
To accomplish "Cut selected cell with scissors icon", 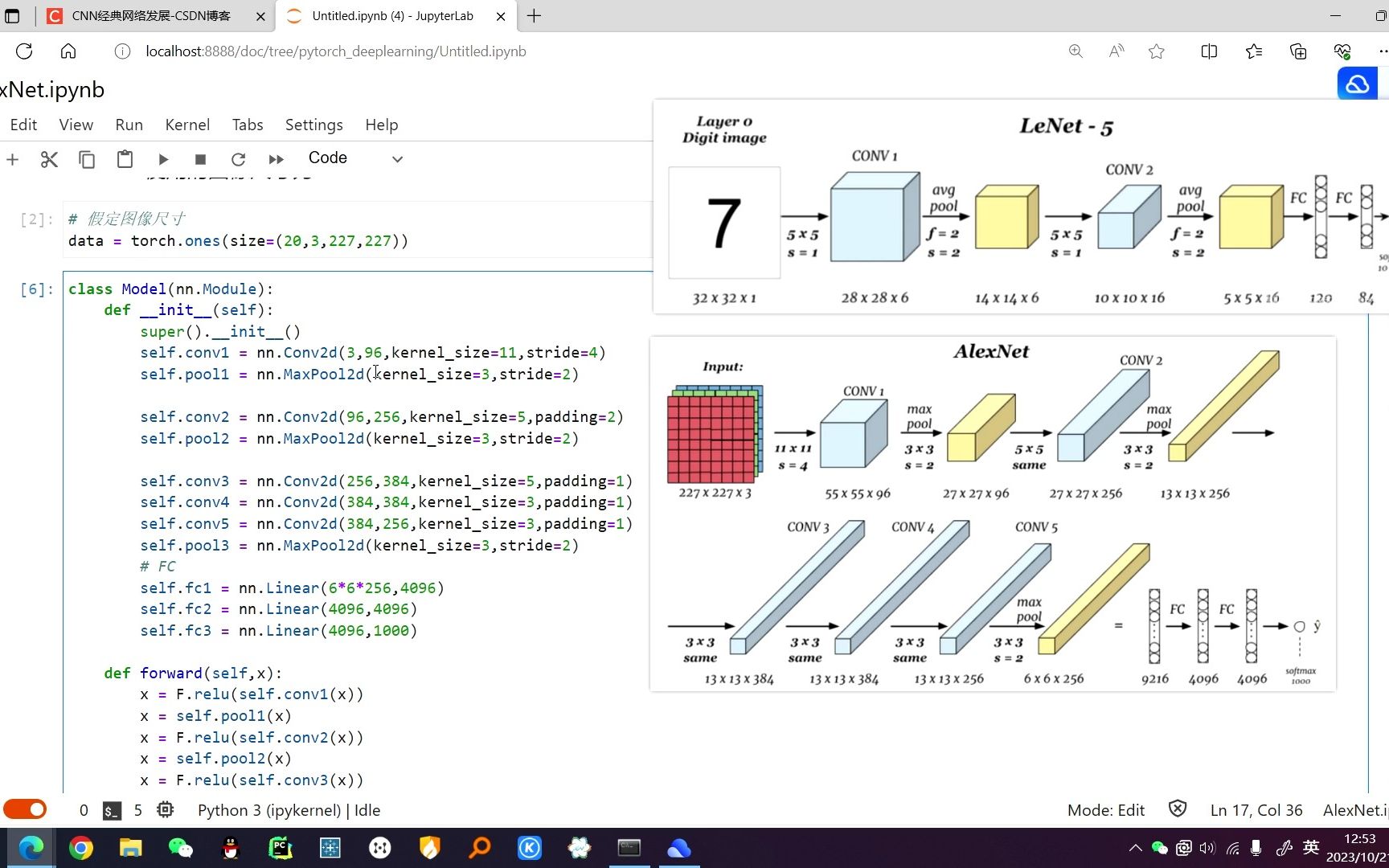I will (49, 159).
